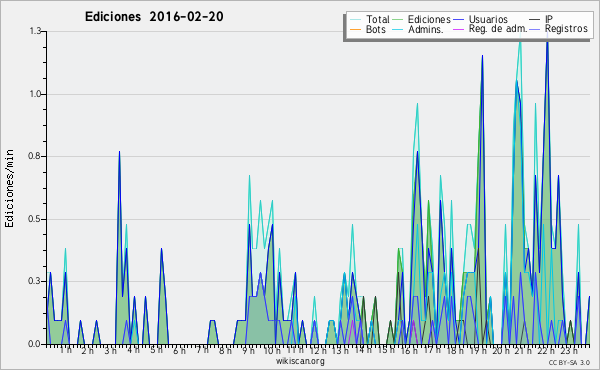
Task: Select the 'Usuarios' legend label
Action: [x=488, y=19]
